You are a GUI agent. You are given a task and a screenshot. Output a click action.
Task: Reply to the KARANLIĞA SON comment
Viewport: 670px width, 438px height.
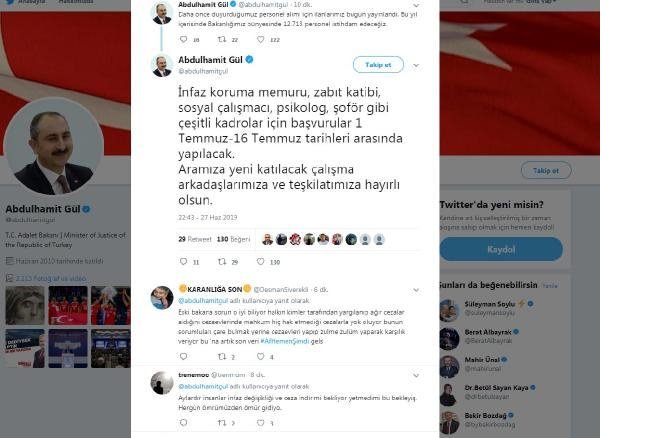(183, 356)
